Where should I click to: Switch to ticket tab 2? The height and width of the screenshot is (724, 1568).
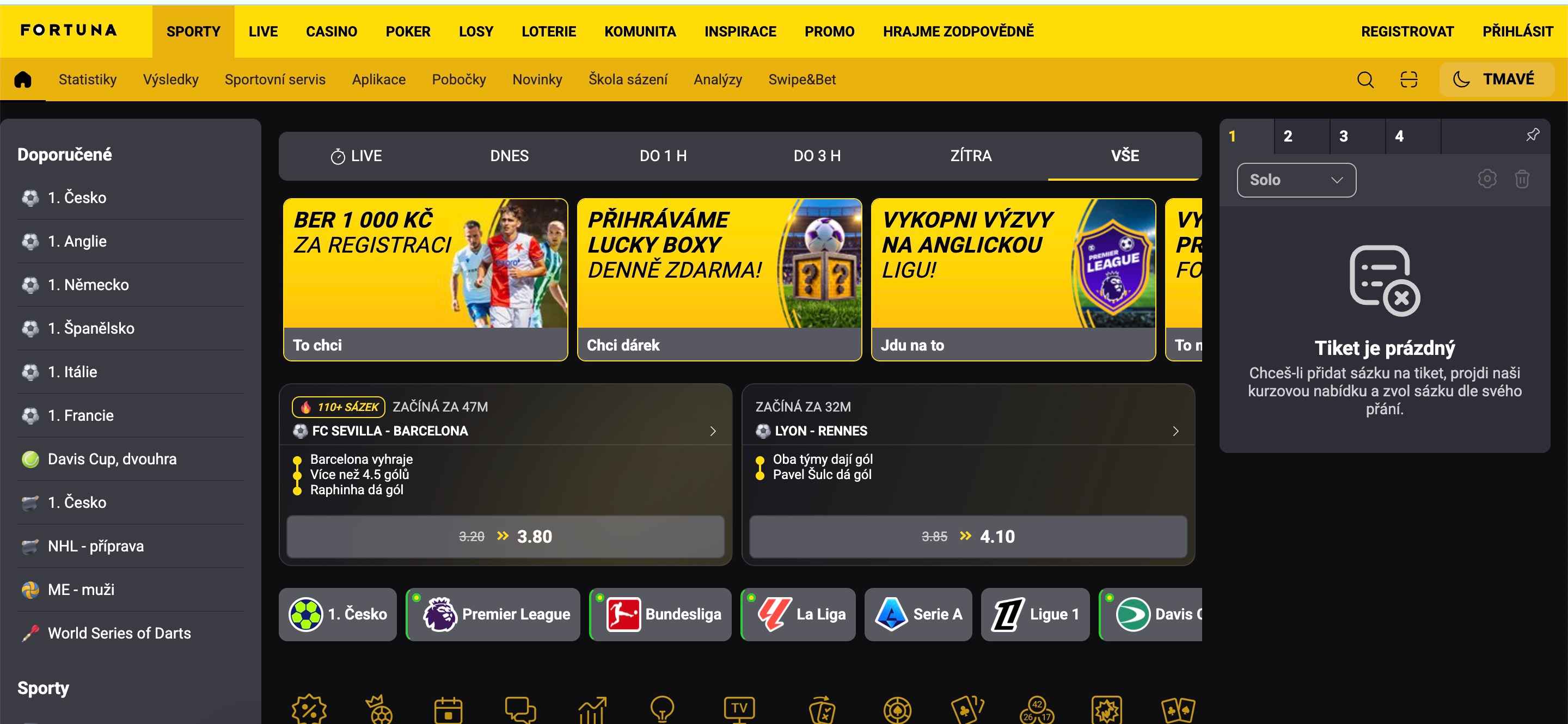1302,136
